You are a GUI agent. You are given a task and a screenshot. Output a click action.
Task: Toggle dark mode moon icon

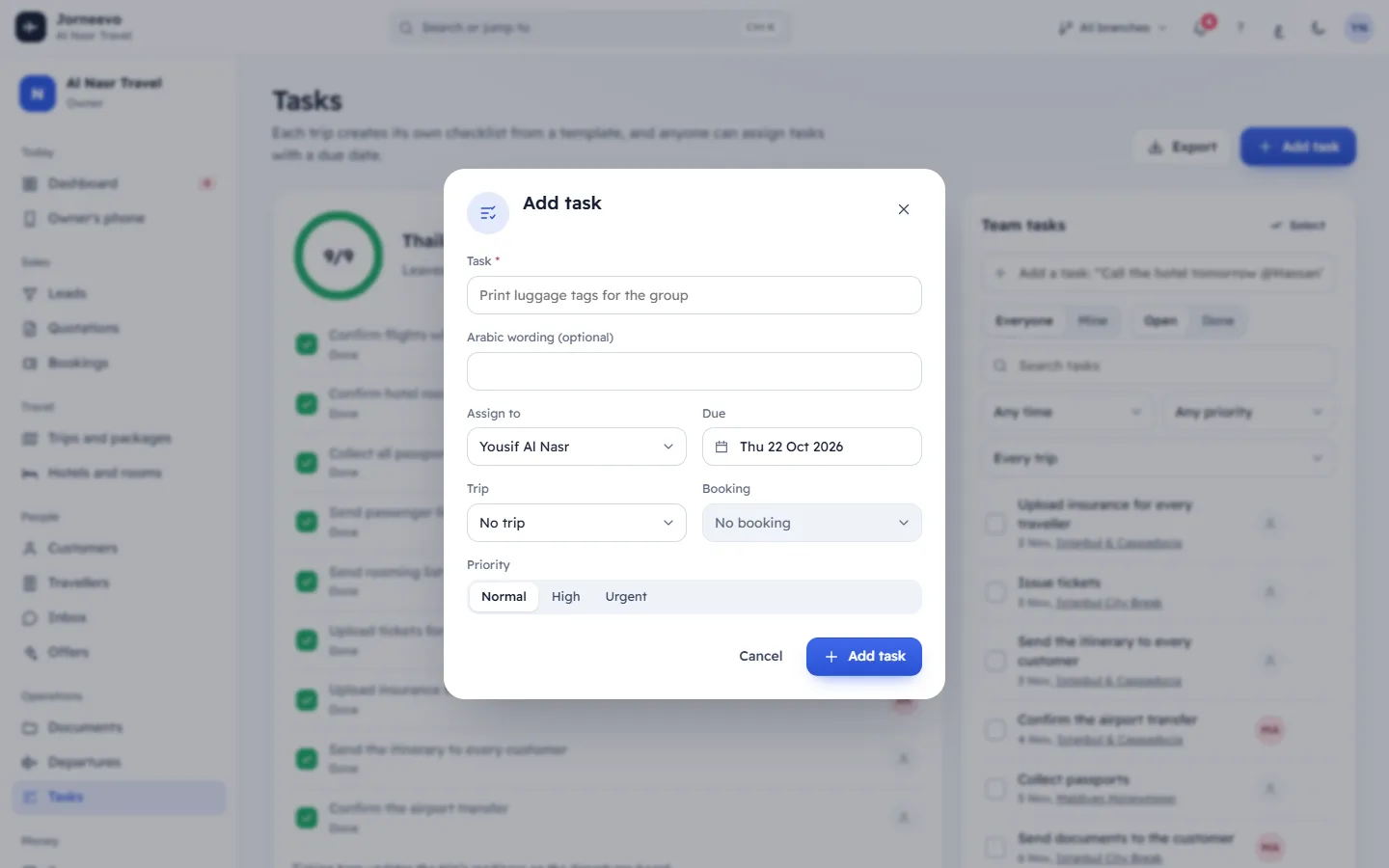click(x=1318, y=28)
